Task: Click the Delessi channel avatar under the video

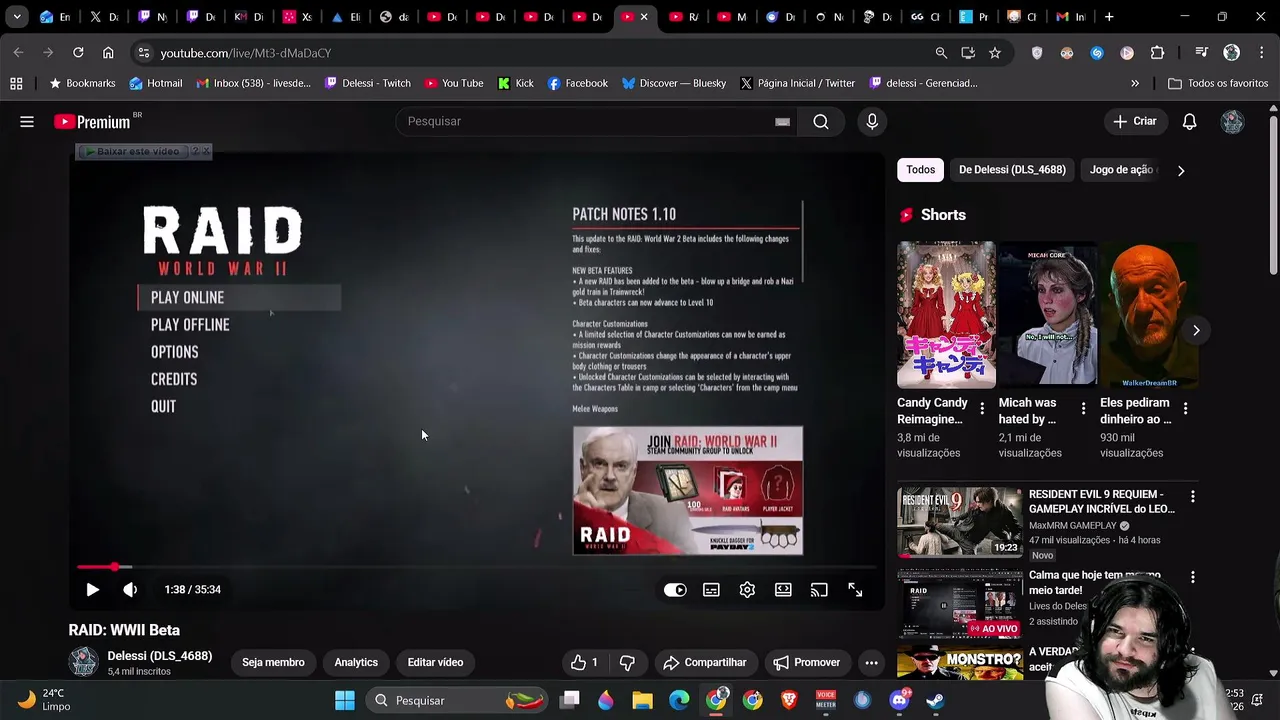Action: point(83,662)
